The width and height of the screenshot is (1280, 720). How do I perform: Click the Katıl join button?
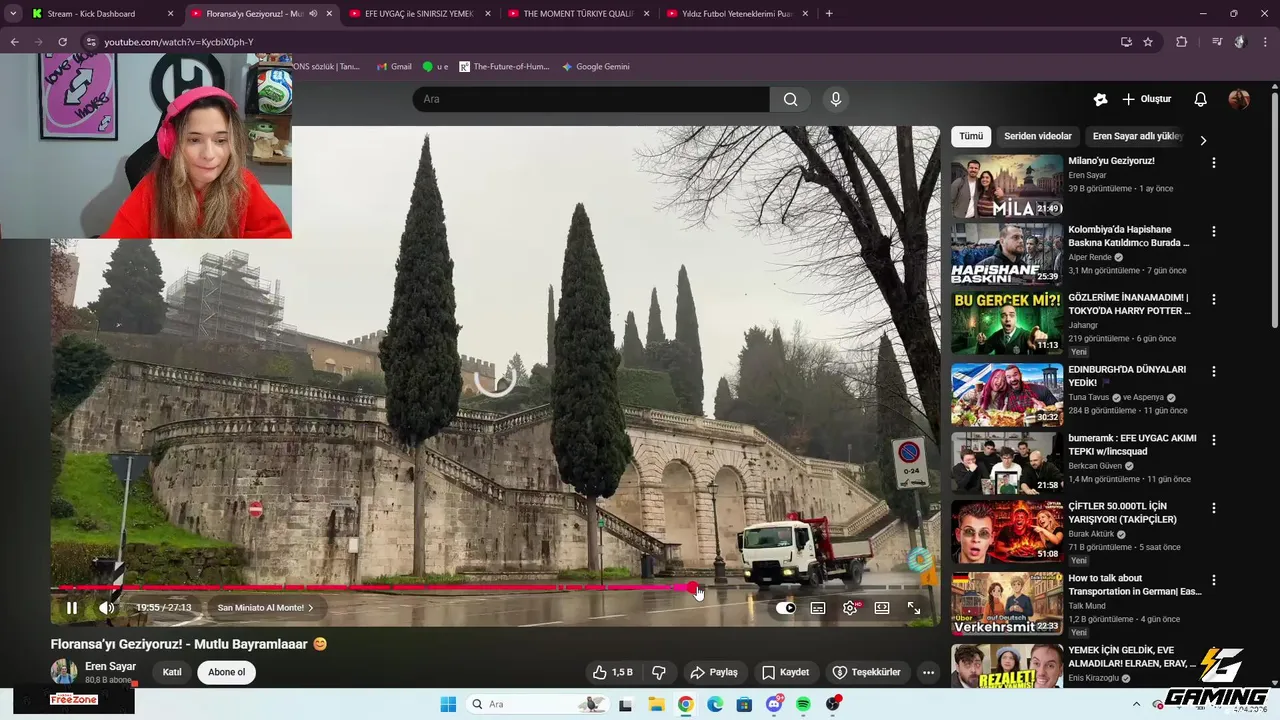(172, 672)
